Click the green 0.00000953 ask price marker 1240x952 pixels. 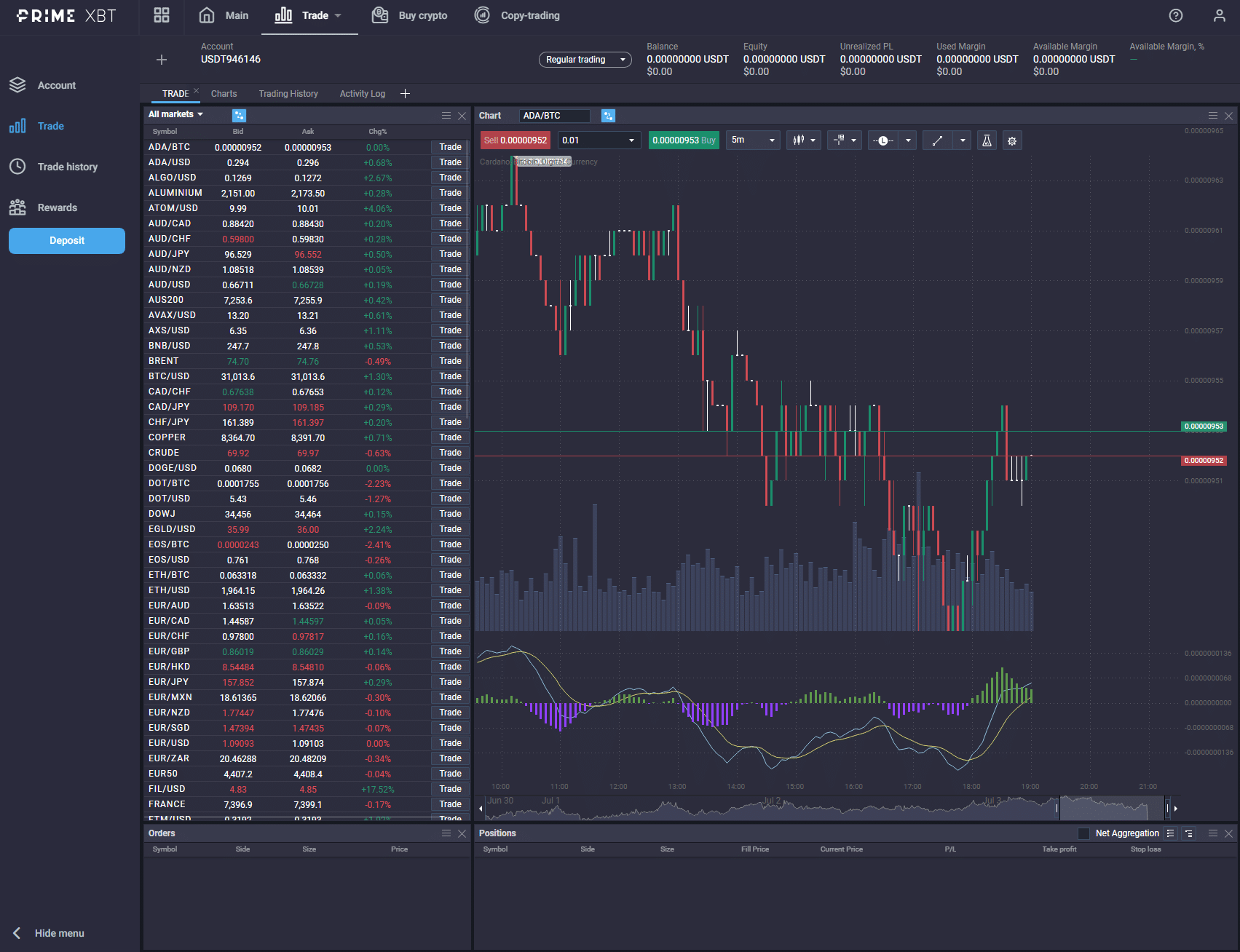pos(1203,427)
